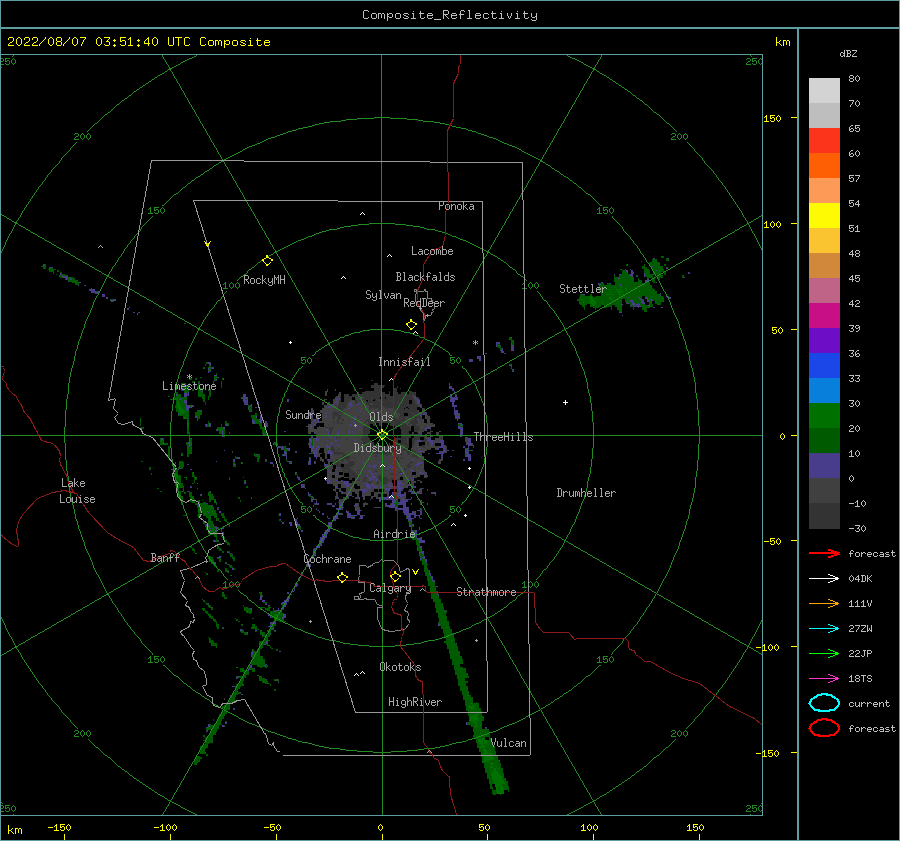This screenshot has width=900, height=841.
Task: Click the RedDeer city label
Action: tap(424, 303)
